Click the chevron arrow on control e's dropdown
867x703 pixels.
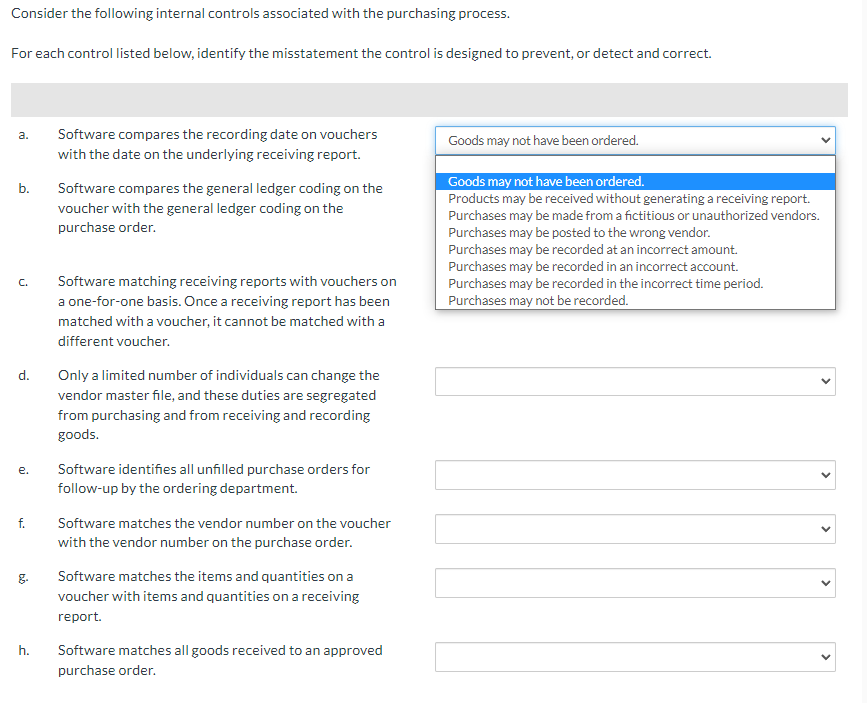(824, 475)
